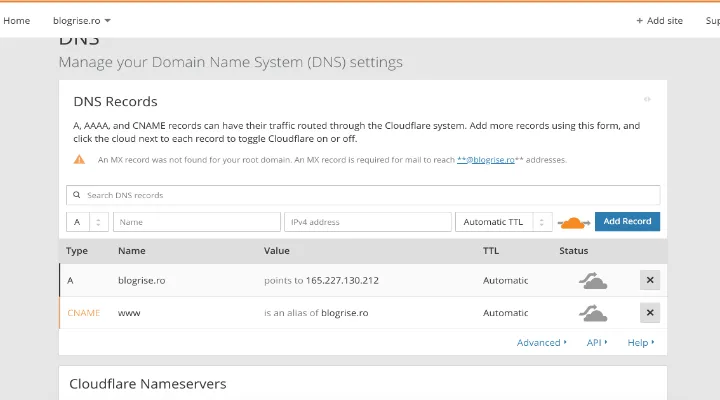720x400 pixels.
Task: Click the IPv4 address input field
Action: click(x=368, y=222)
